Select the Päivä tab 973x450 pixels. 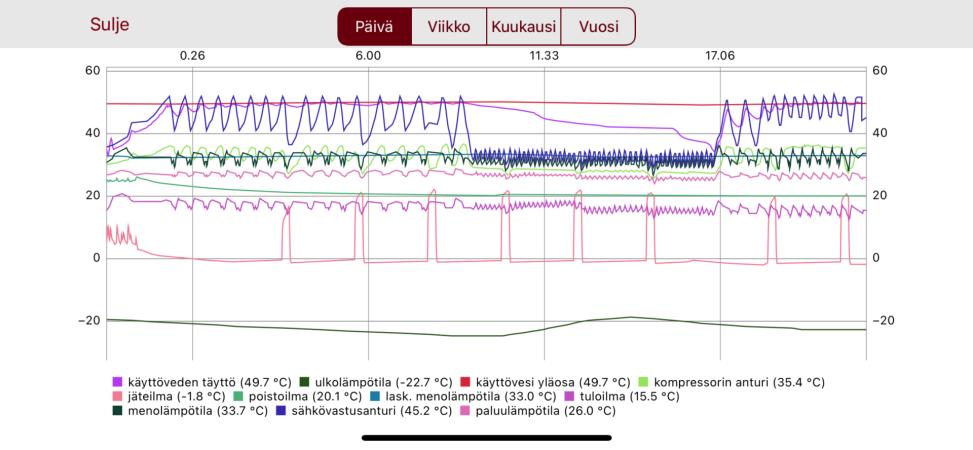point(375,27)
